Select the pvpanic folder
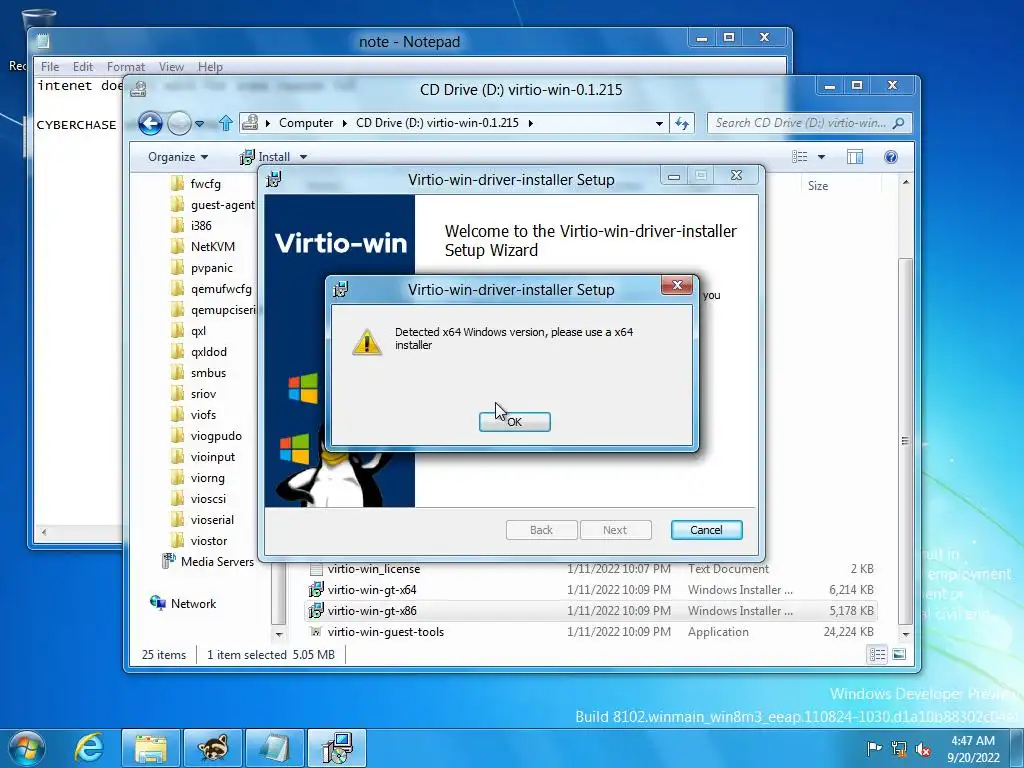The image size is (1024, 768). [201, 268]
